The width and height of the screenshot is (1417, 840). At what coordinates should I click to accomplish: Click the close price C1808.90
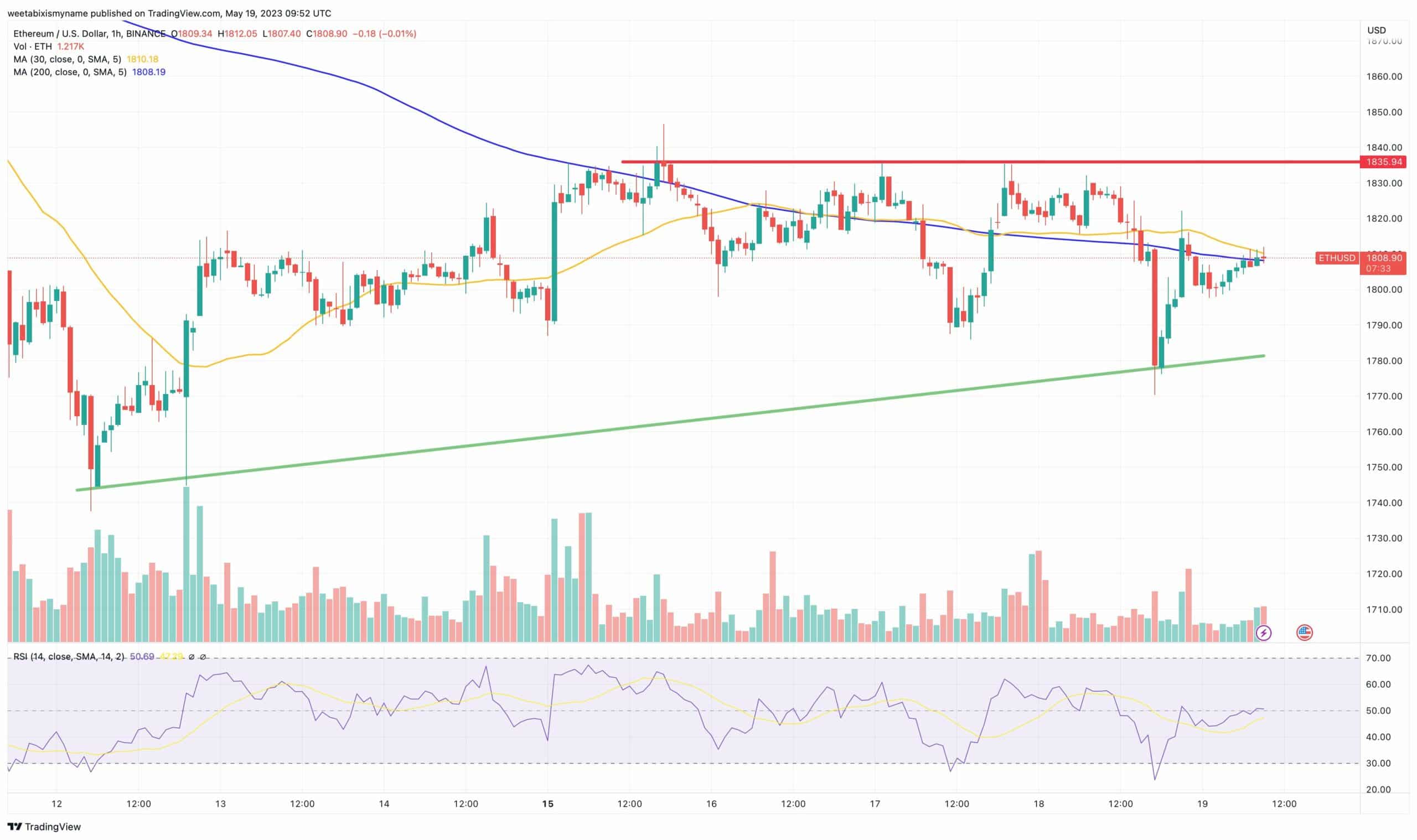(327, 34)
